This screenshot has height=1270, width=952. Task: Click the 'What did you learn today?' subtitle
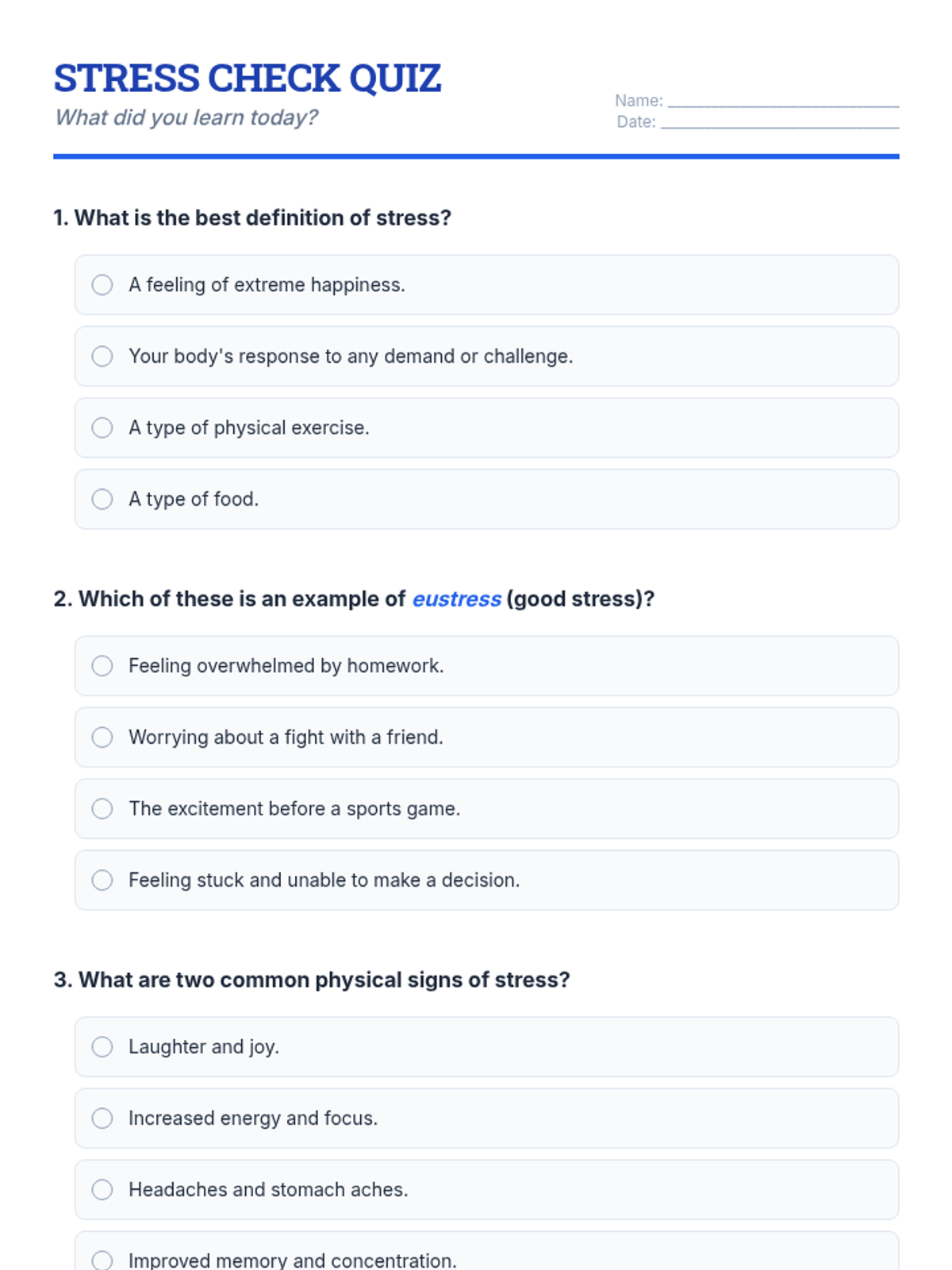click(186, 117)
